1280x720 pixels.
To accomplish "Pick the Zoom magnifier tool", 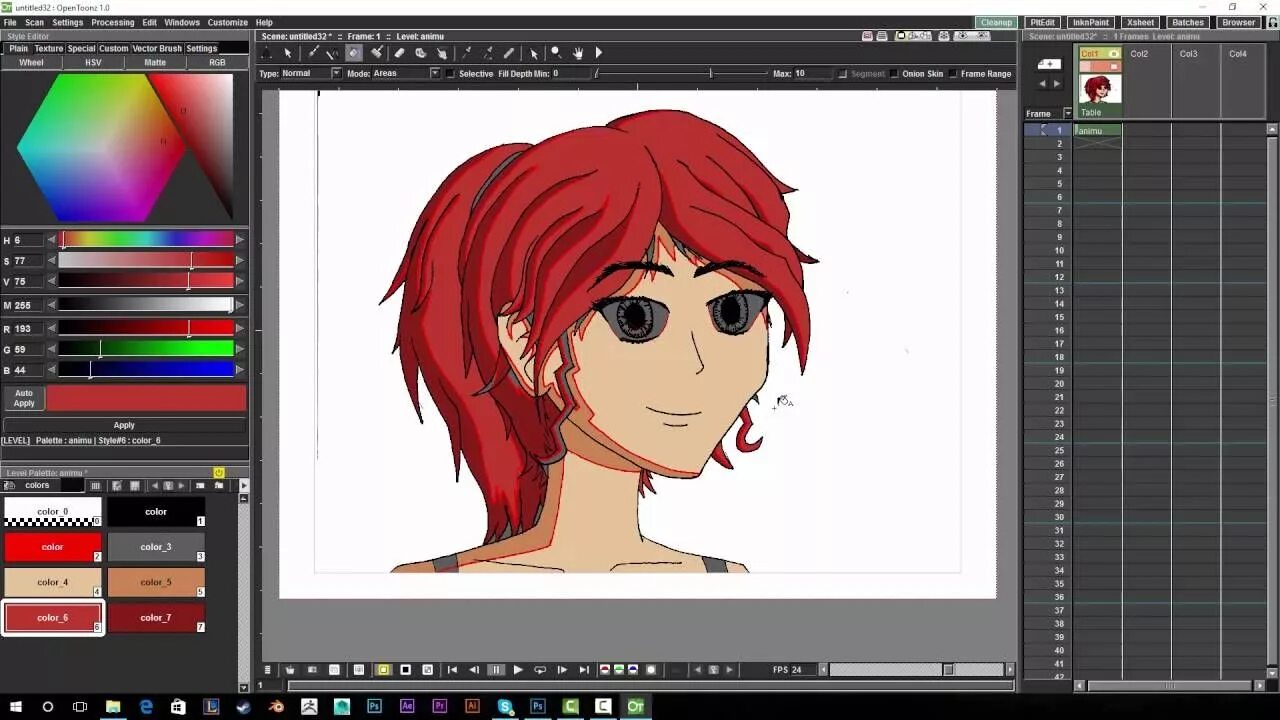I will (x=554, y=52).
